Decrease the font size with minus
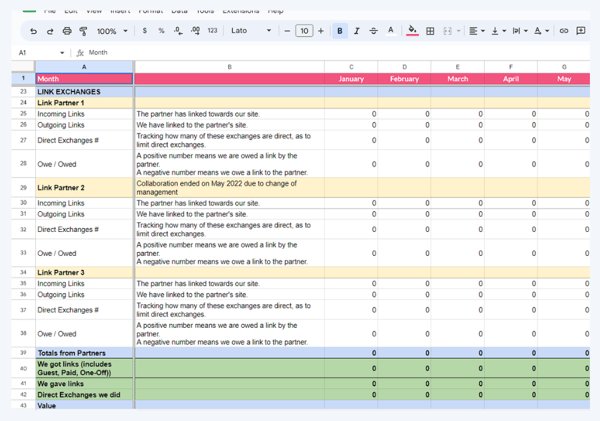600x421 pixels. 287,31
